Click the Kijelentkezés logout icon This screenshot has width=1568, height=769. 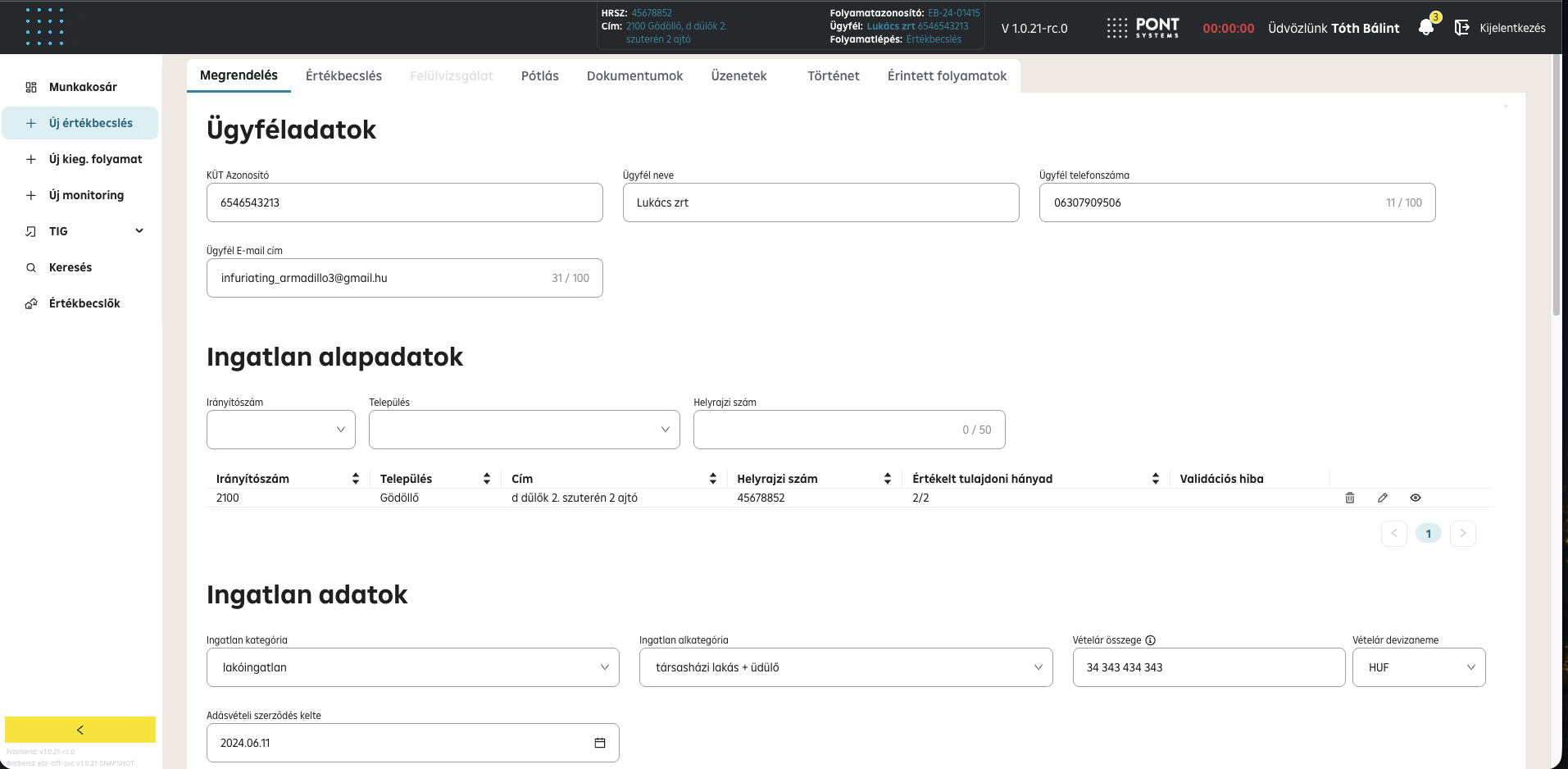(1461, 28)
